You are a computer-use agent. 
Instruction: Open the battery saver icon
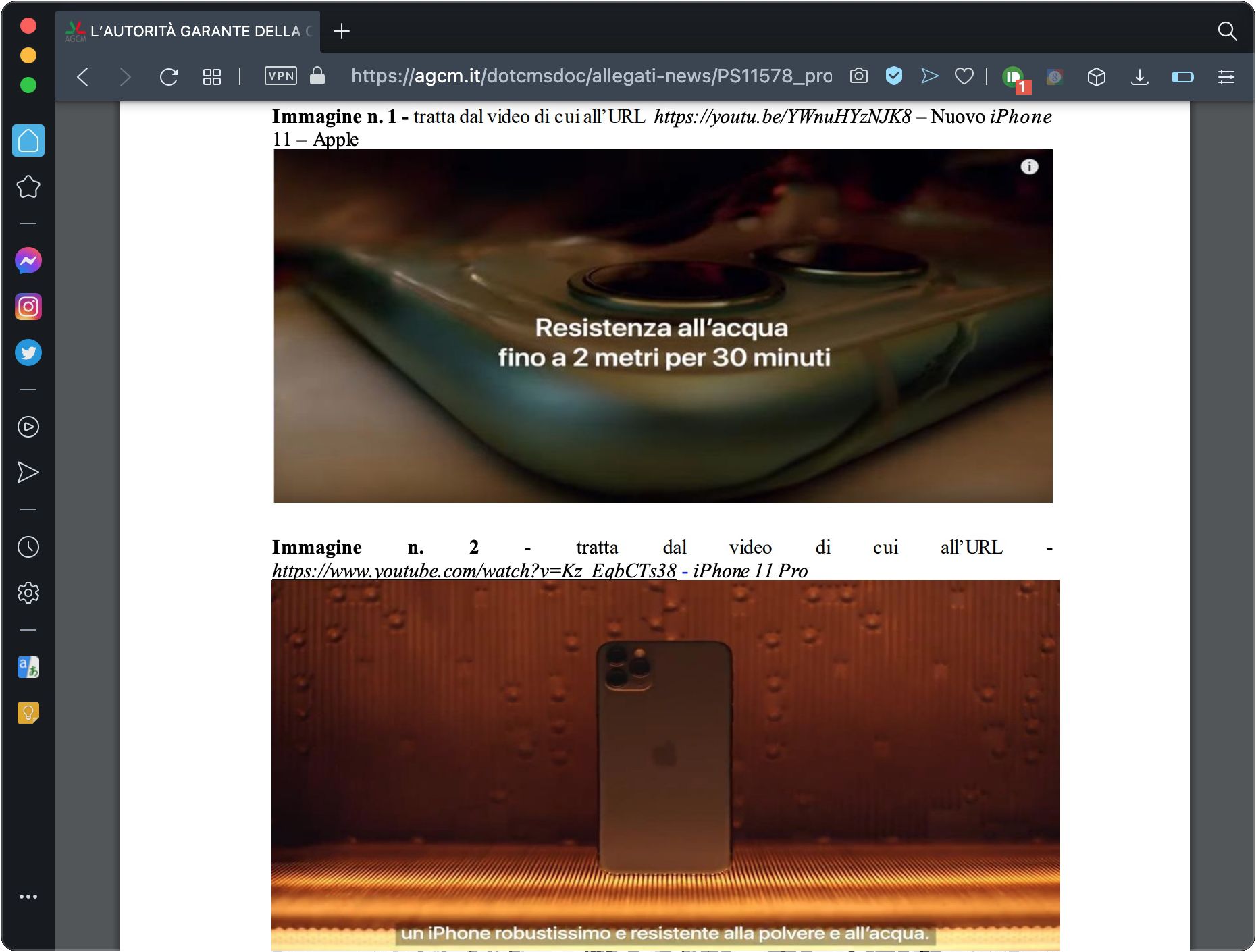coord(1183,77)
